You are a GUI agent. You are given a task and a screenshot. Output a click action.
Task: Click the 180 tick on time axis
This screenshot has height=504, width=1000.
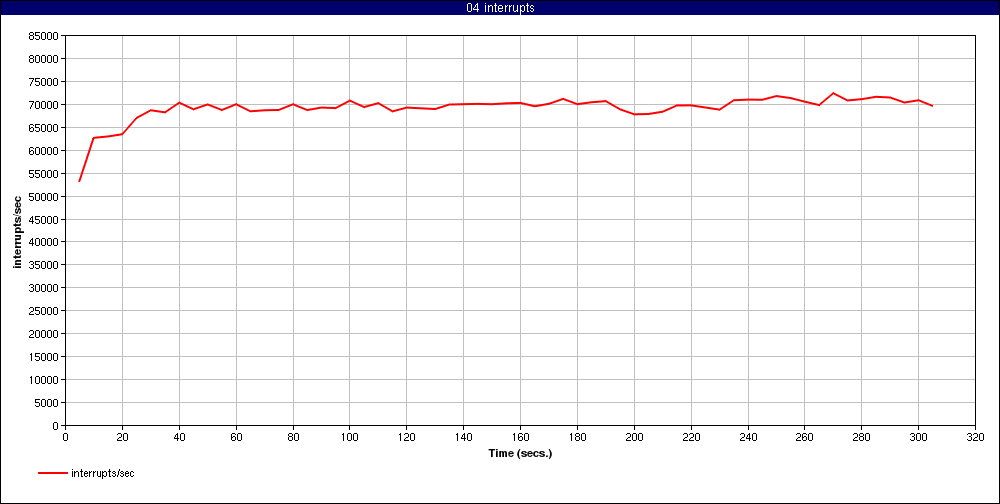tap(577, 437)
